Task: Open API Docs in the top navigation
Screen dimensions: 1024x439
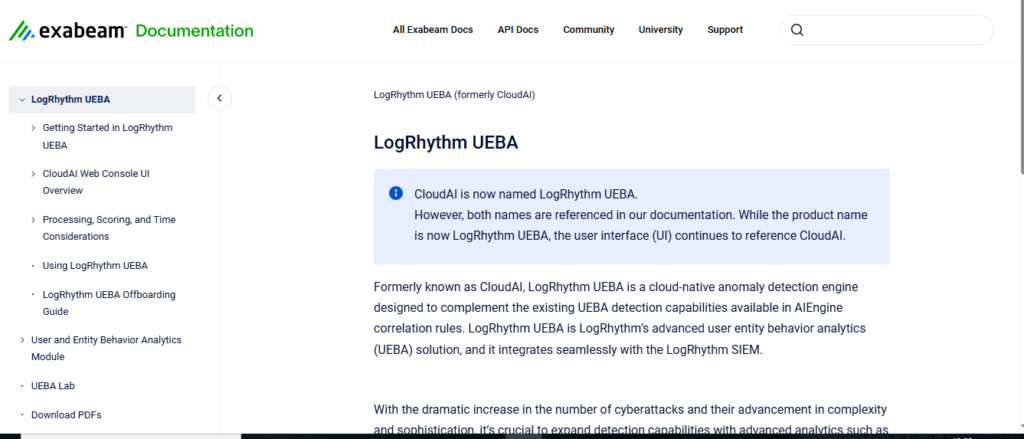Action: [x=518, y=29]
